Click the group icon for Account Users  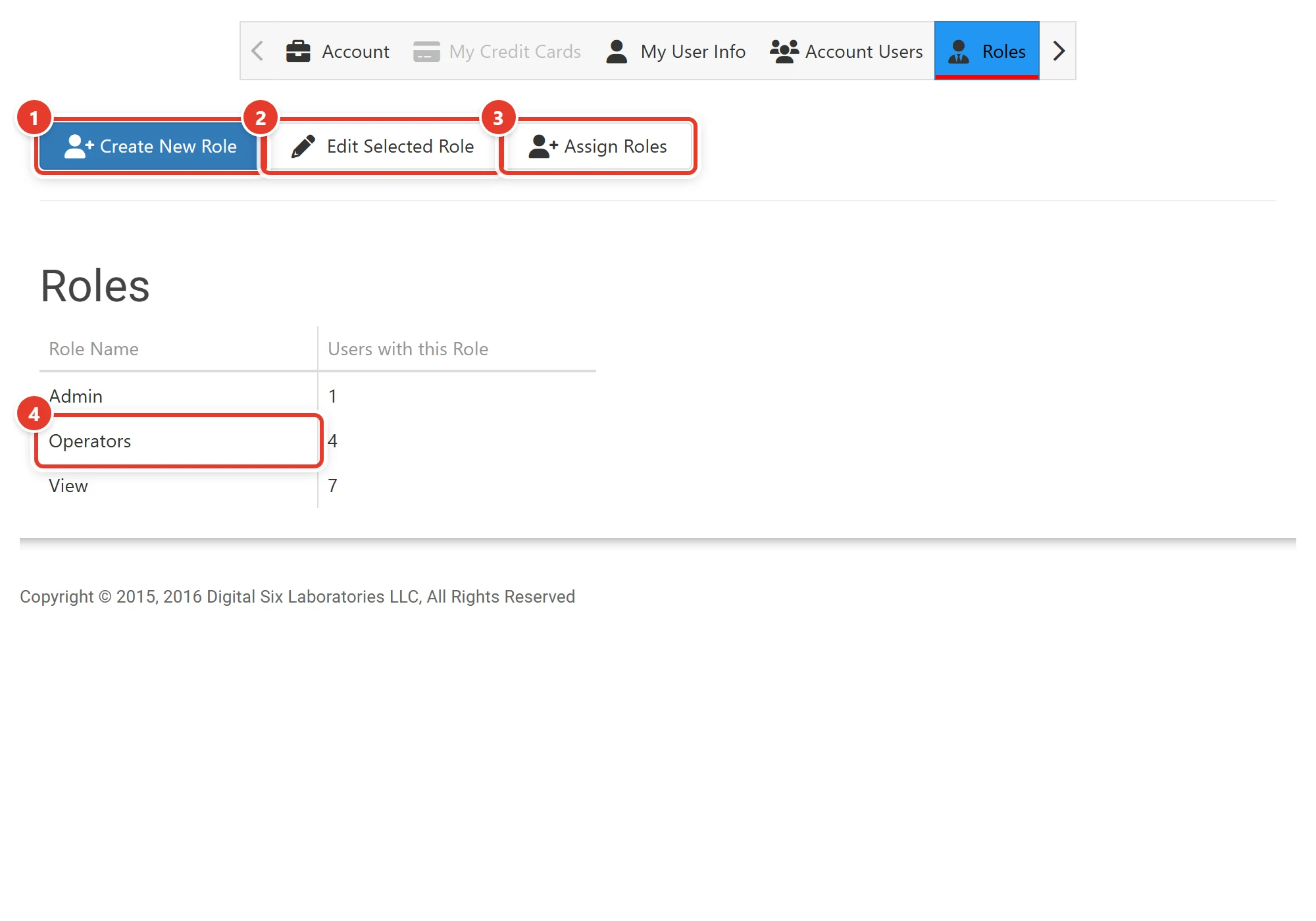(x=784, y=51)
